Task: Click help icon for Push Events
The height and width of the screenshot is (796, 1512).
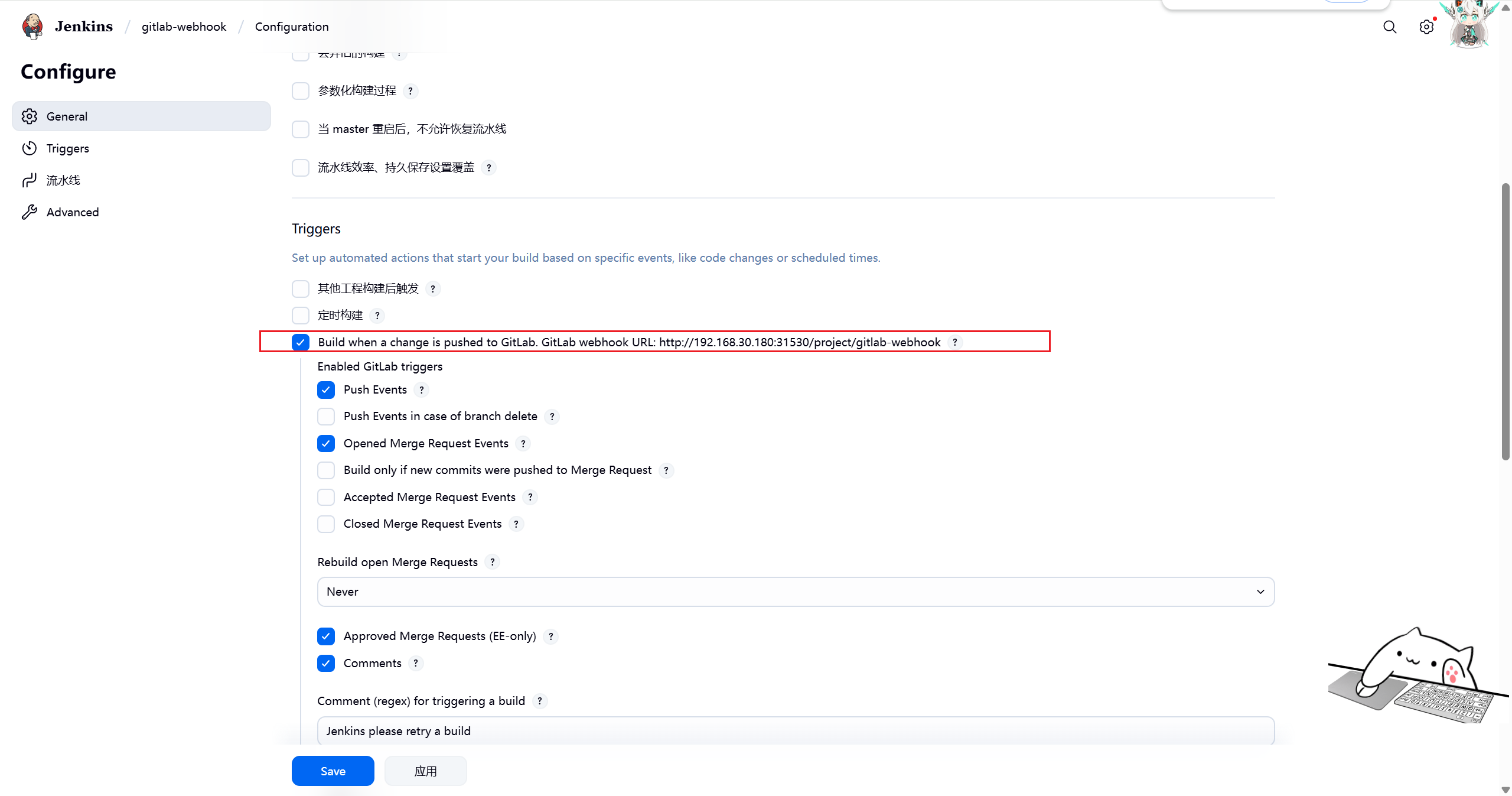Action: point(421,390)
